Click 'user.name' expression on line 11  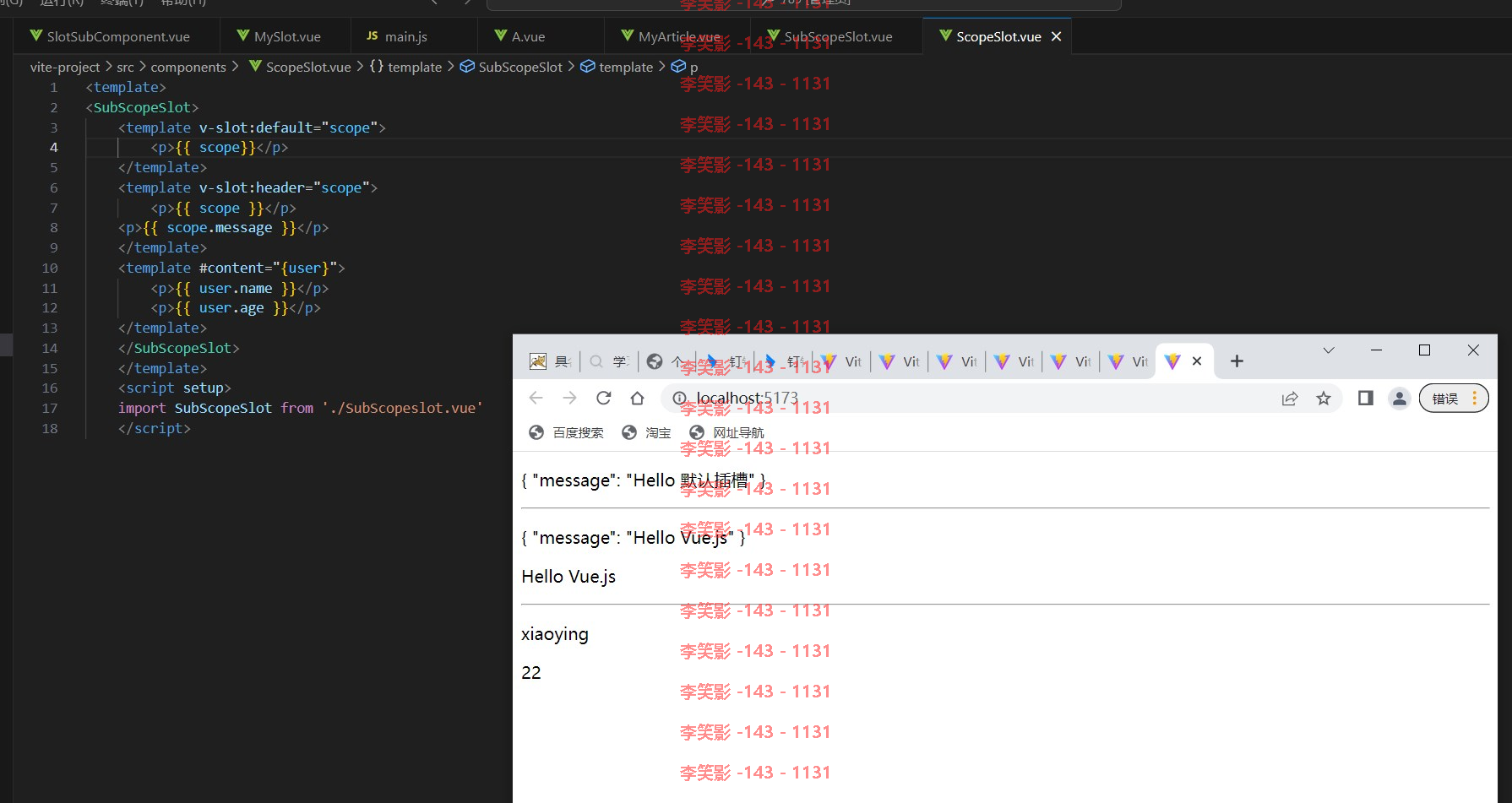pyautogui.click(x=236, y=289)
